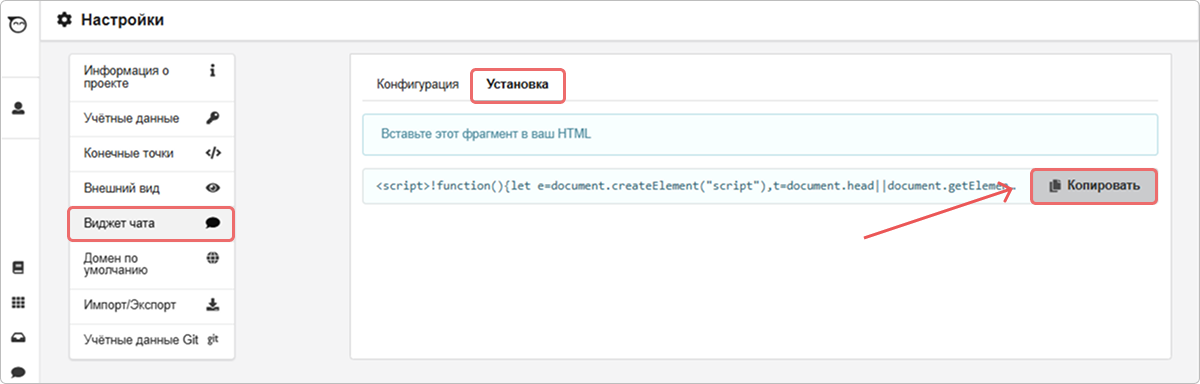Click inside the script snippet code field

pos(696,186)
